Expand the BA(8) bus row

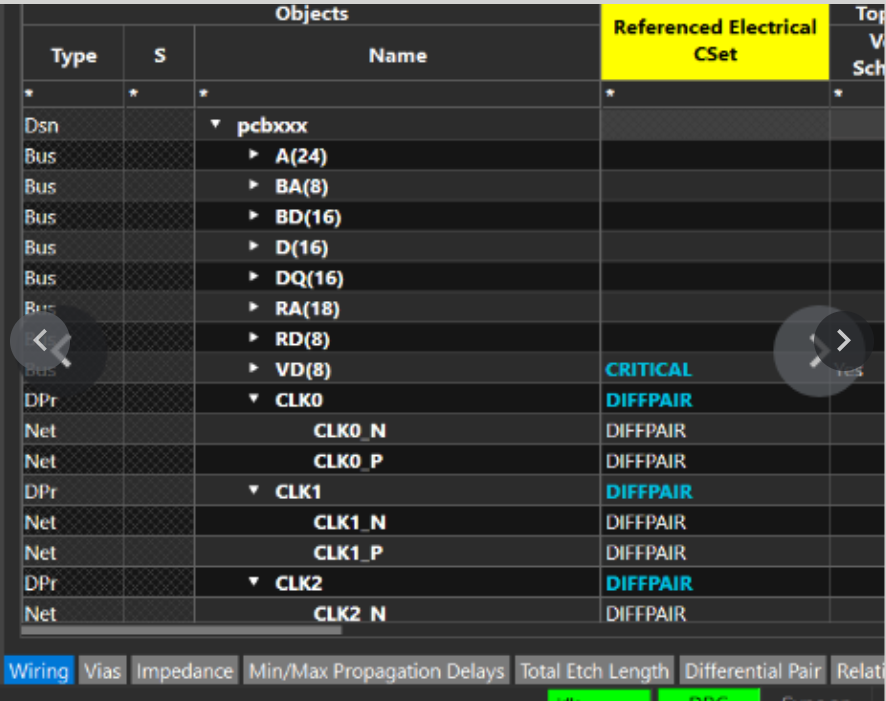click(x=254, y=186)
